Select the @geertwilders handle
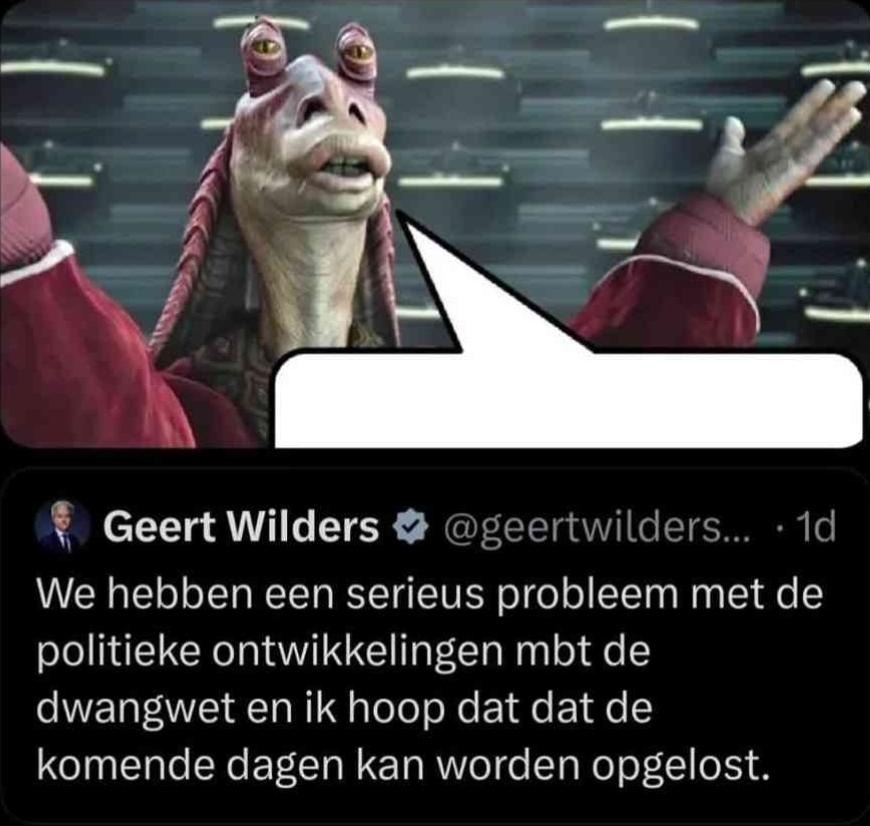 coord(596,528)
